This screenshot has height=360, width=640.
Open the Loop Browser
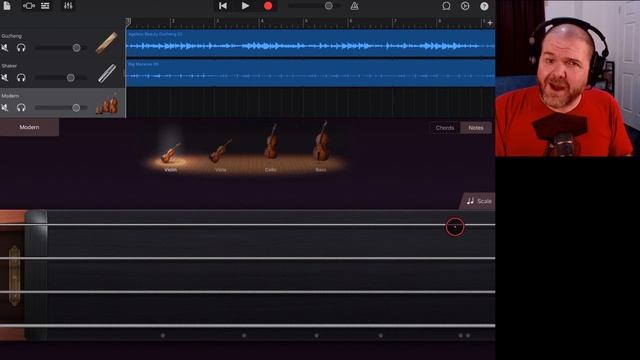tap(446, 6)
